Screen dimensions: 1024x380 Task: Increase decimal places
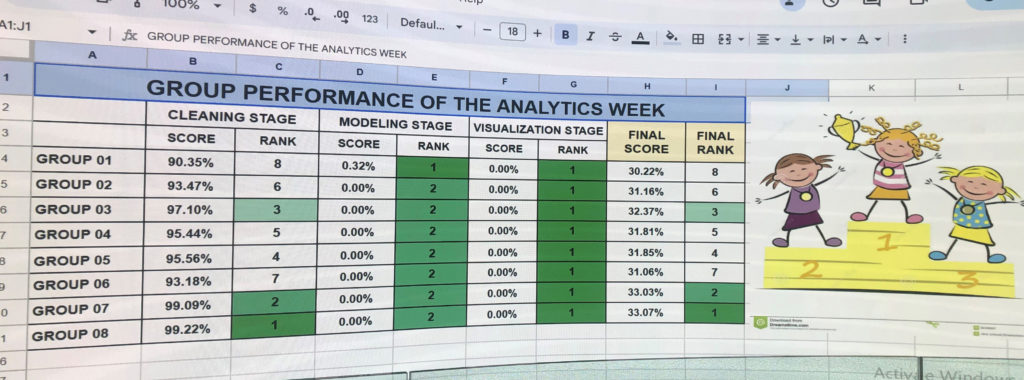(341, 16)
